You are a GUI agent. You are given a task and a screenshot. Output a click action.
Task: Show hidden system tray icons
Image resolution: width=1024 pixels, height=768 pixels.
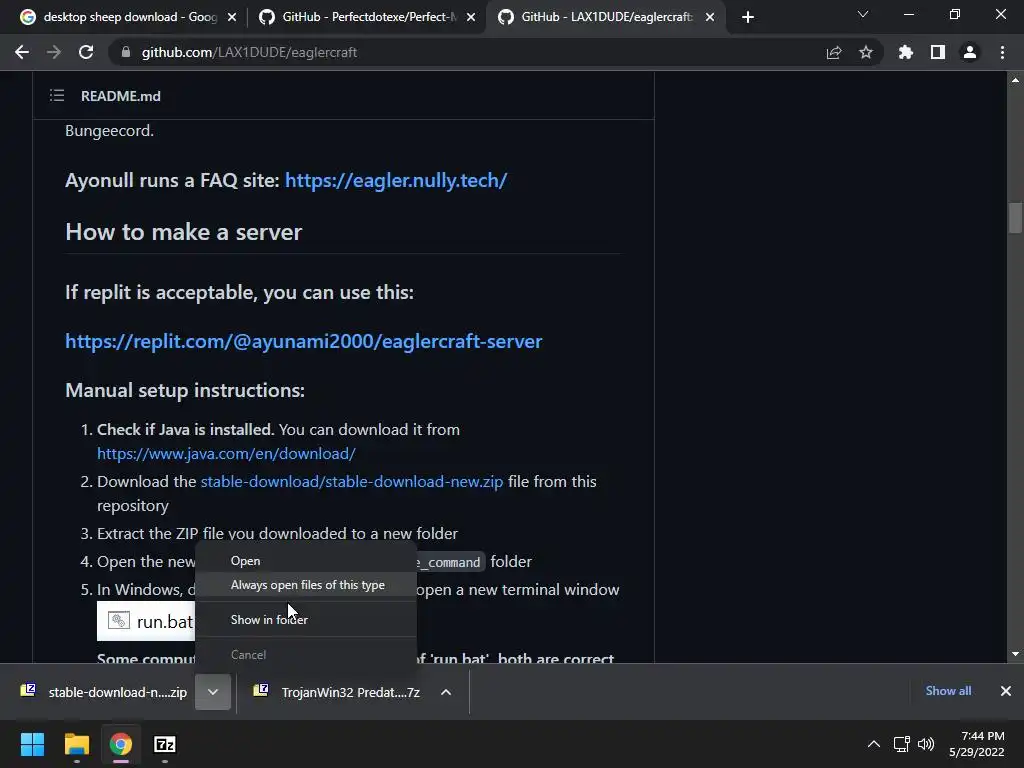pos(874,744)
